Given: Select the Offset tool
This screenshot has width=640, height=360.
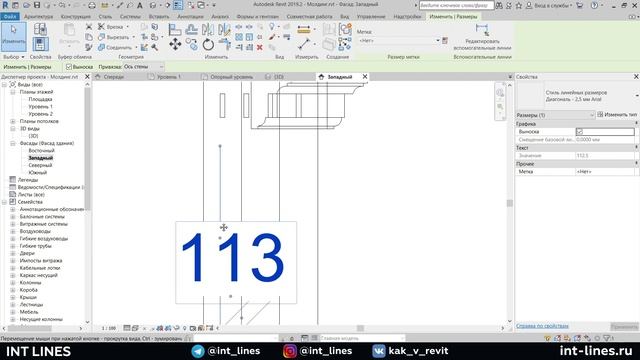Looking at the screenshot, I should tap(191, 29).
